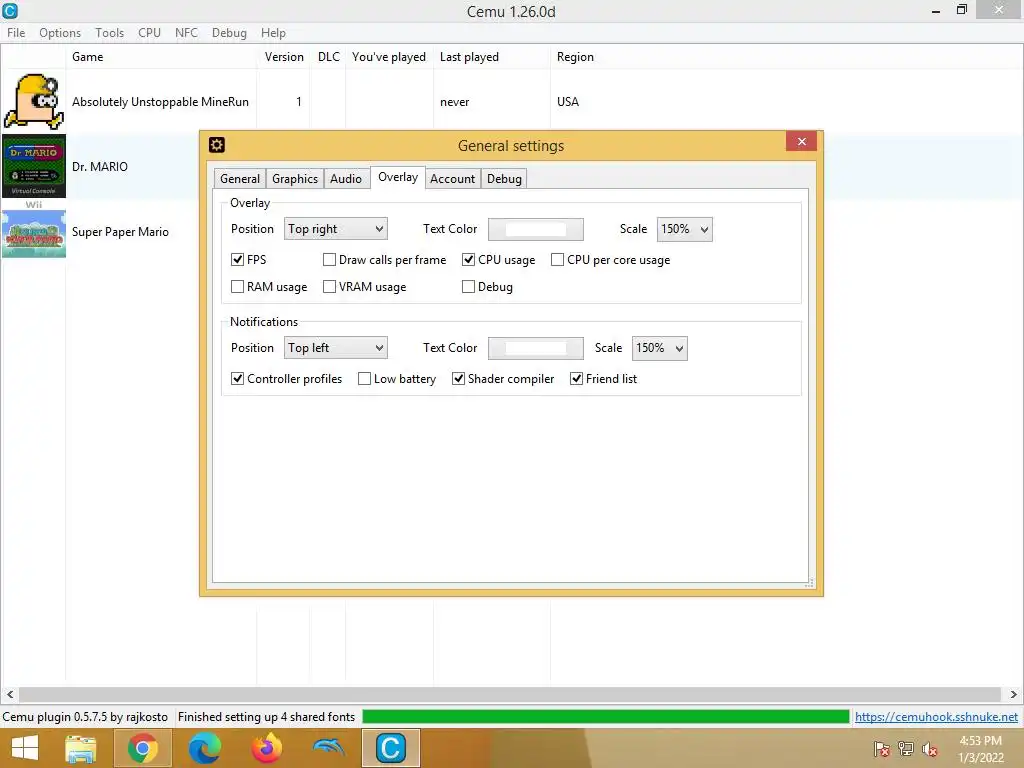Switch to the Graphics tab
The image size is (1024, 768).
tap(295, 179)
